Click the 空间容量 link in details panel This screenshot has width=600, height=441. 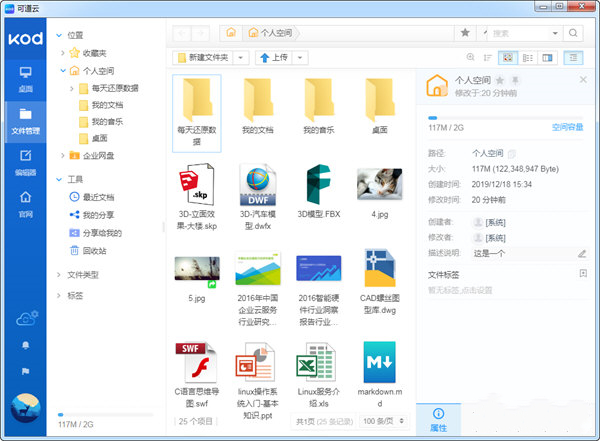[569, 127]
